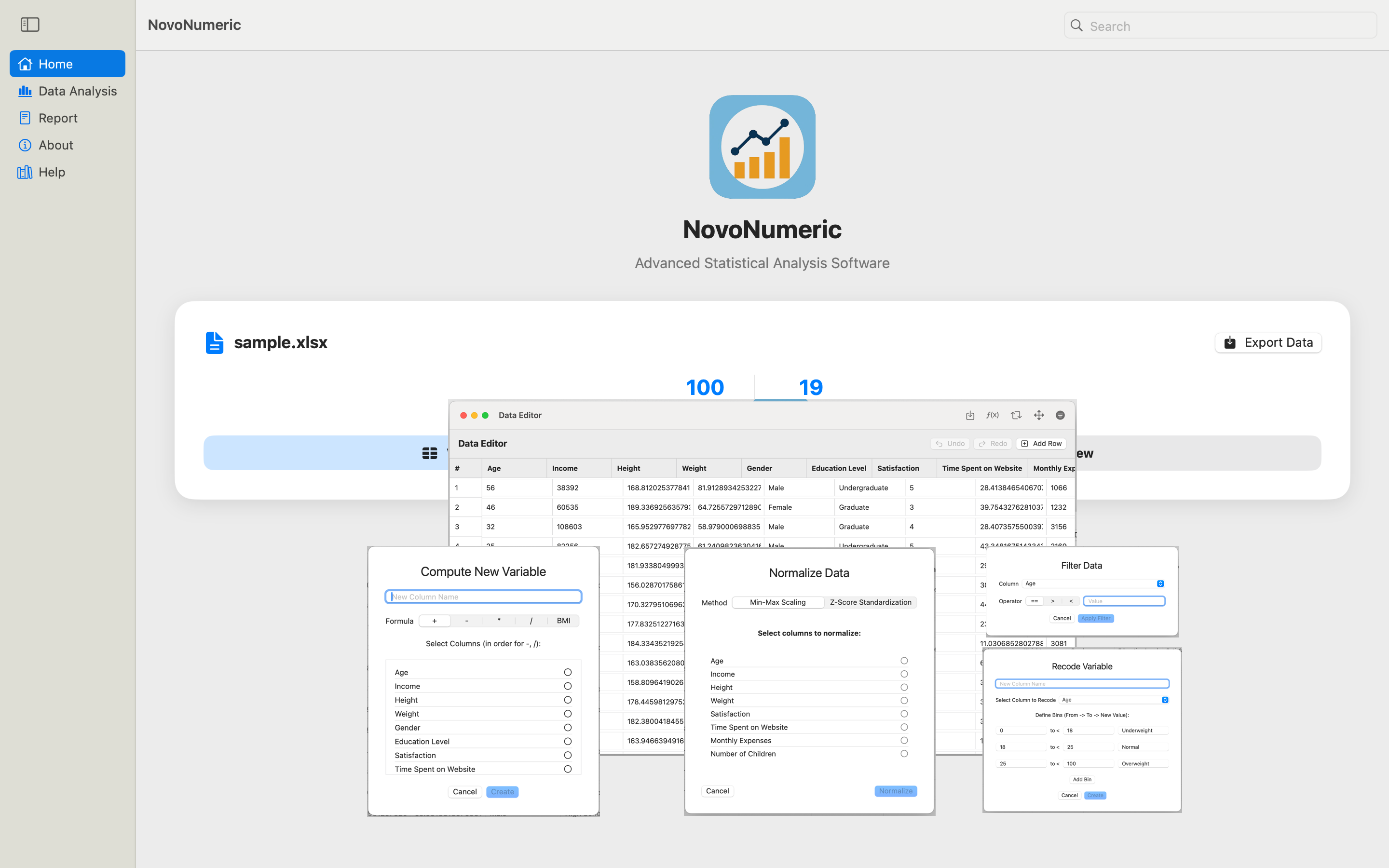Select the > operator in Filter Data
Screen dimensions: 1389x868
tap(1053, 601)
